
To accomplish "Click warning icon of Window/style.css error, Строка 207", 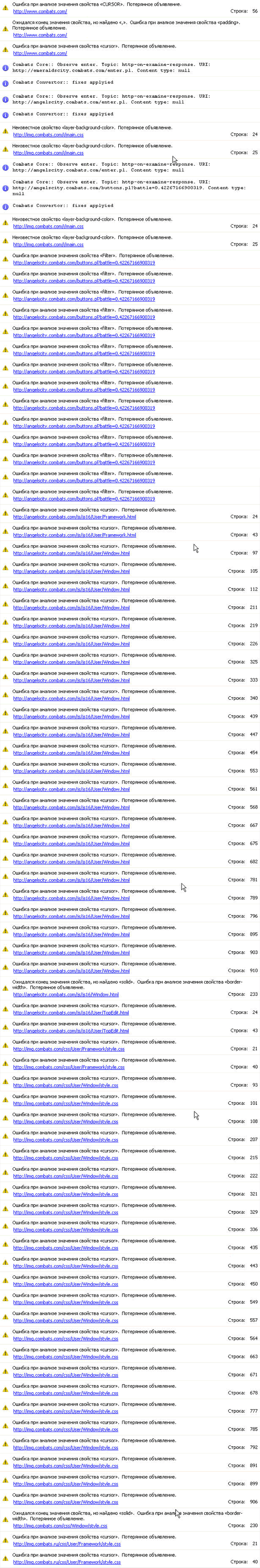I will coord(5,1136).
